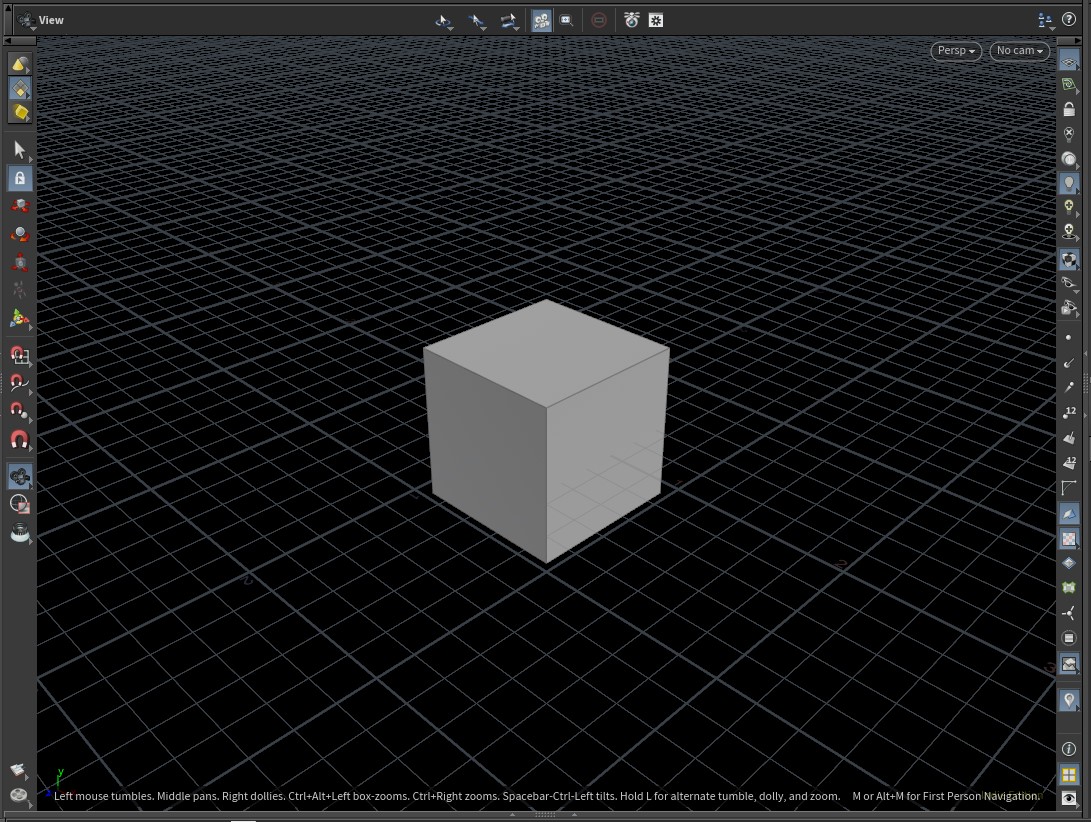Open the geometry info 'i' icon
This screenshot has width=1091, height=822.
[x=1069, y=749]
